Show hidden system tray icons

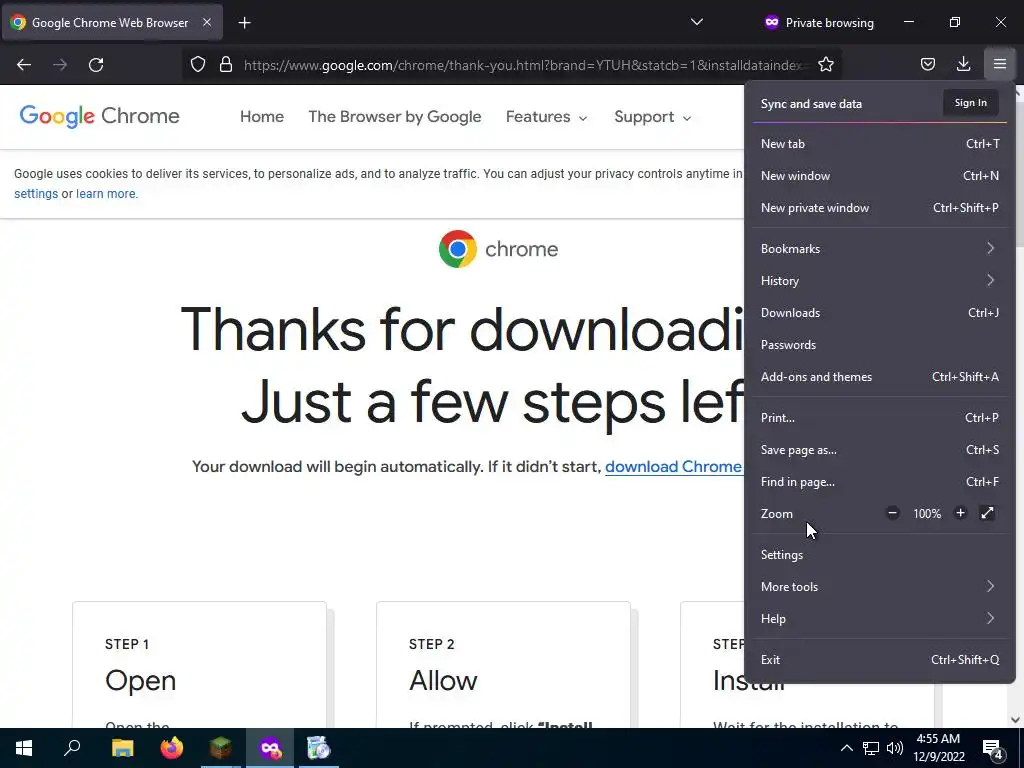point(846,748)
